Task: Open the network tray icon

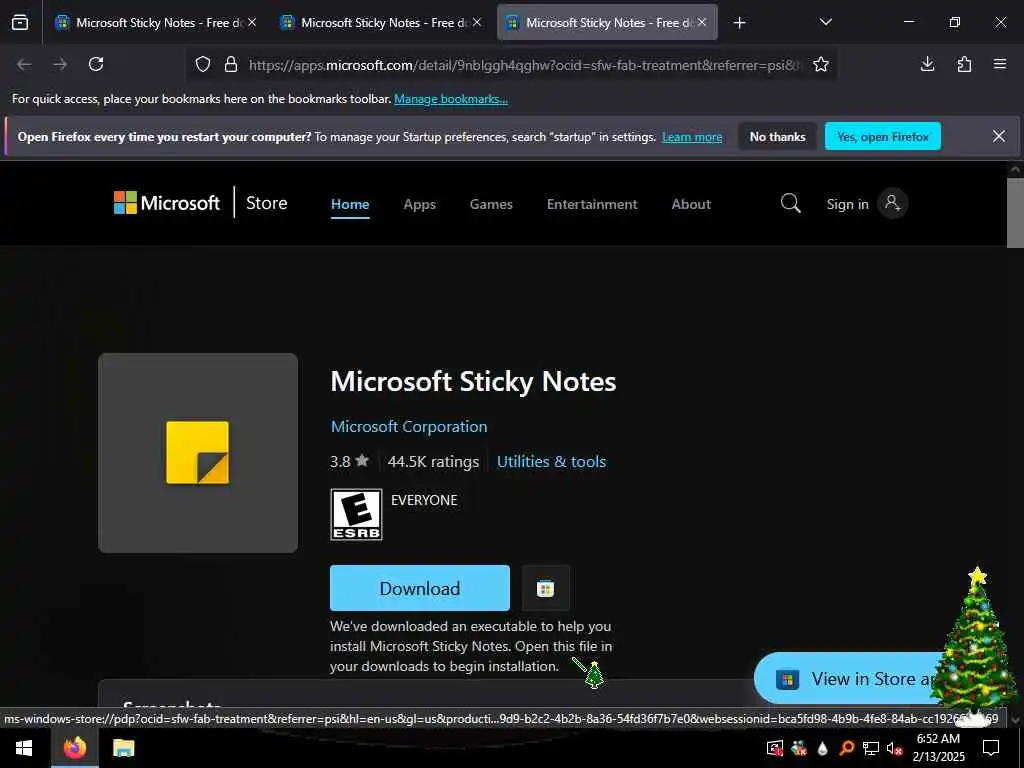Action: click(871, 748)
